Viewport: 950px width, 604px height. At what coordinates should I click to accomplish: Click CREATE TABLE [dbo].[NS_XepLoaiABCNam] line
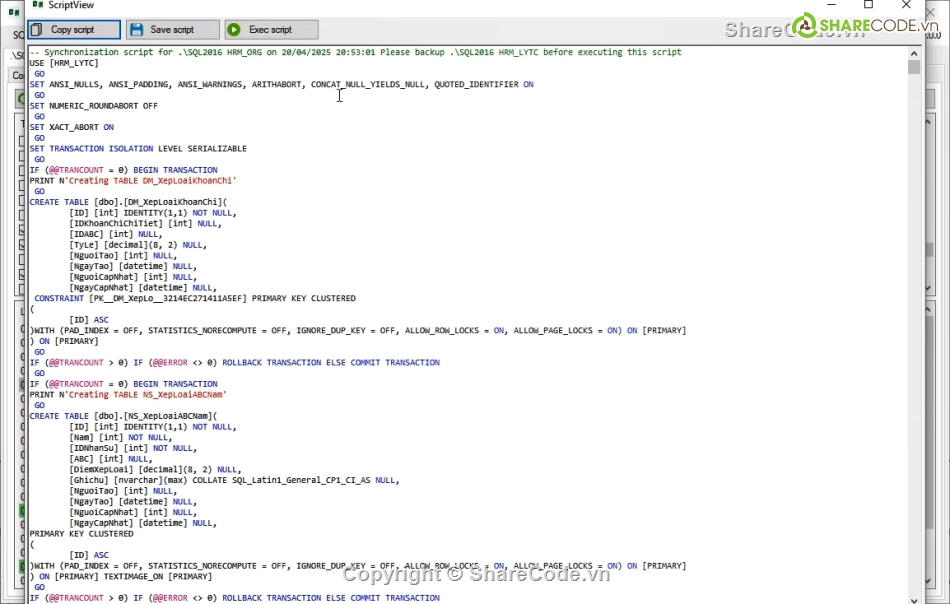(x=124, y=416)
